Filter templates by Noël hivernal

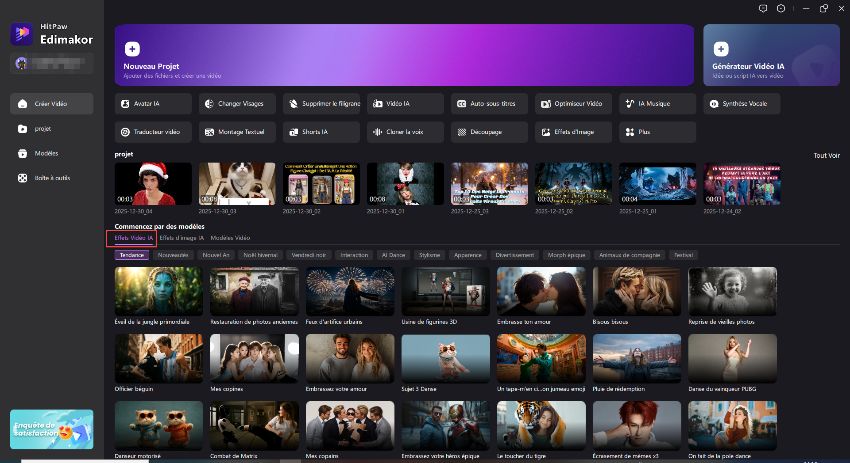coord(261,255)
